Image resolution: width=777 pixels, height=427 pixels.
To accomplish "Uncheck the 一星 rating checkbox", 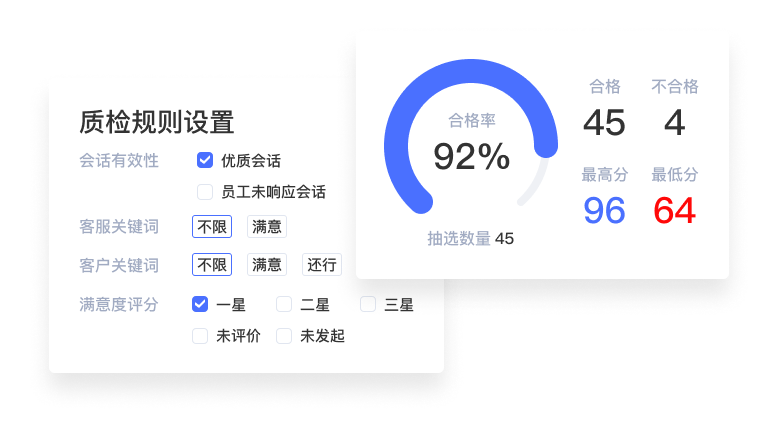I will point(200,304).
